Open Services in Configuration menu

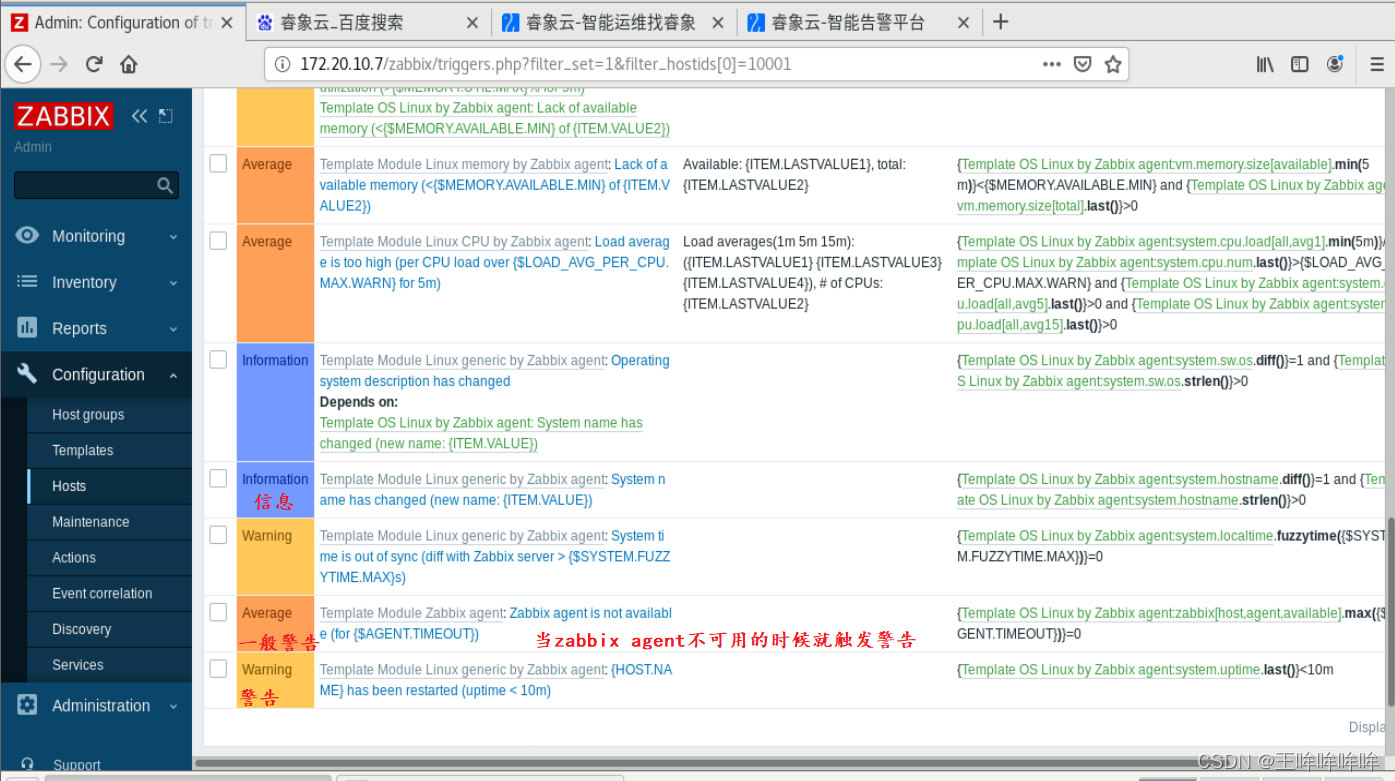coord(78,665)
